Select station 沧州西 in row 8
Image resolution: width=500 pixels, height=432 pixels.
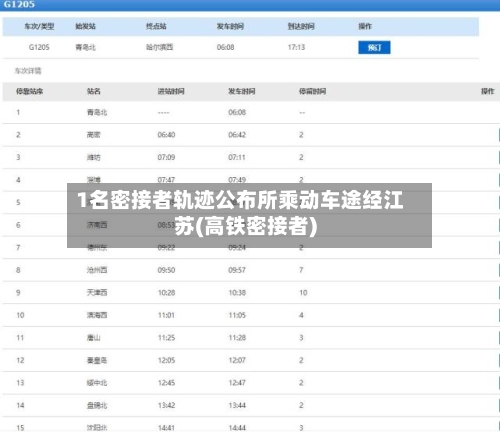click(97, 270)
